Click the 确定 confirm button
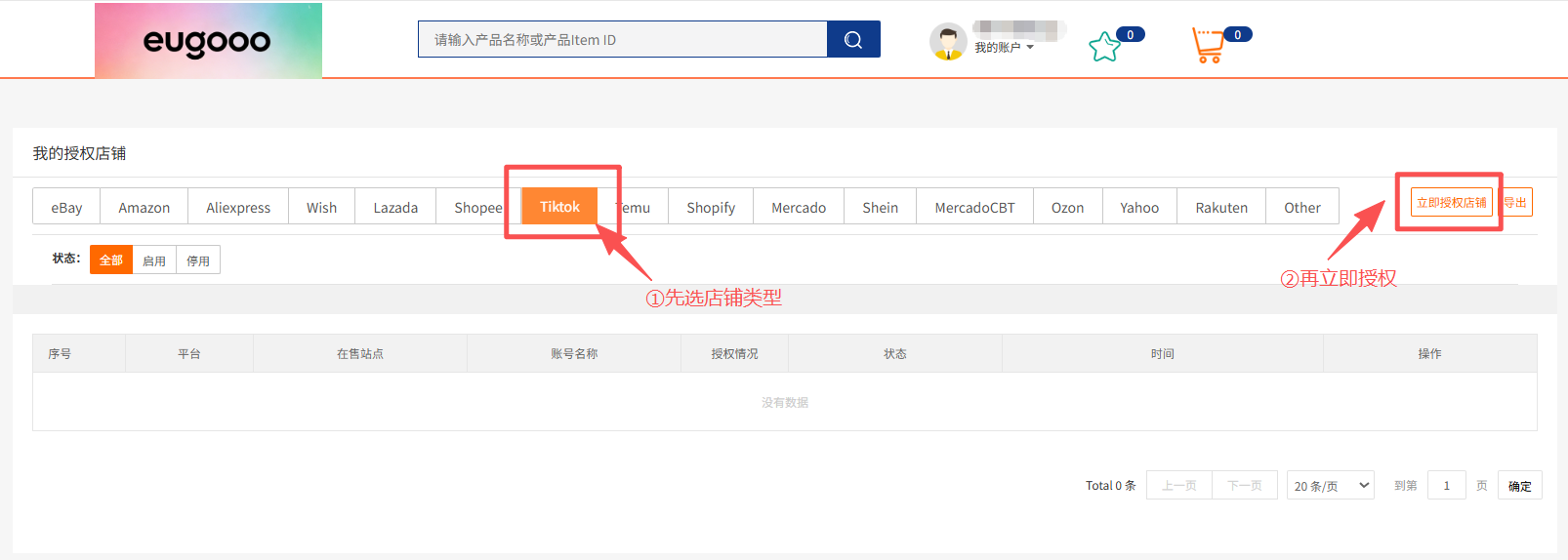 click(1520, 485)
